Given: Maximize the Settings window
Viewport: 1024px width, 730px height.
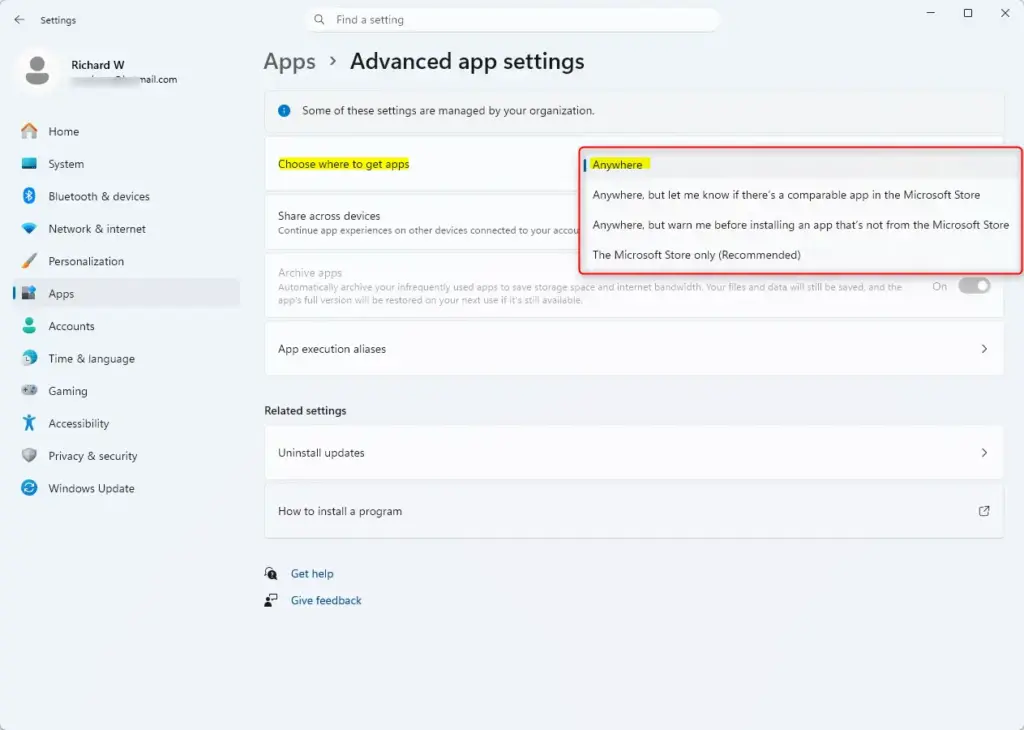Looking at the screenshot, I should click(x=968, y=13).
